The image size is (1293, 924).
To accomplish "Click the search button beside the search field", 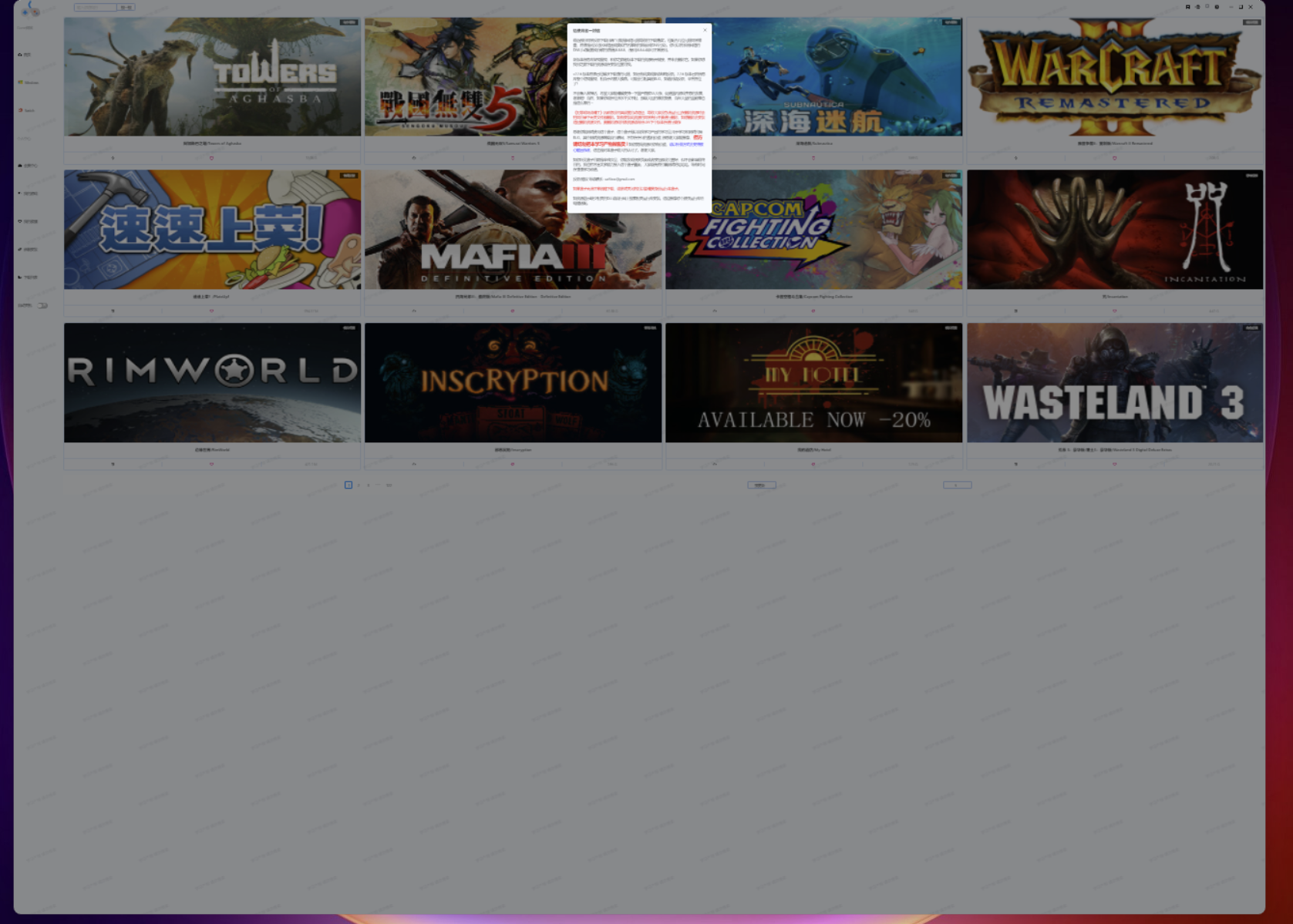I will (x=126, y=7).
